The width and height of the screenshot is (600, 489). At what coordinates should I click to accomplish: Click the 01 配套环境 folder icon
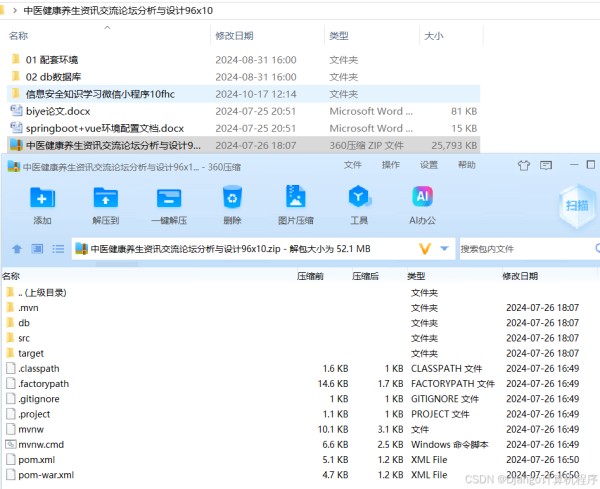16,59
